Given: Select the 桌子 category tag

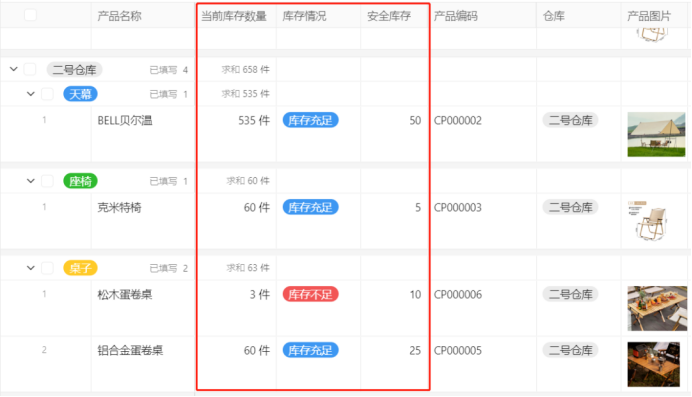Looking at the screenshot, I should point(80,268).
